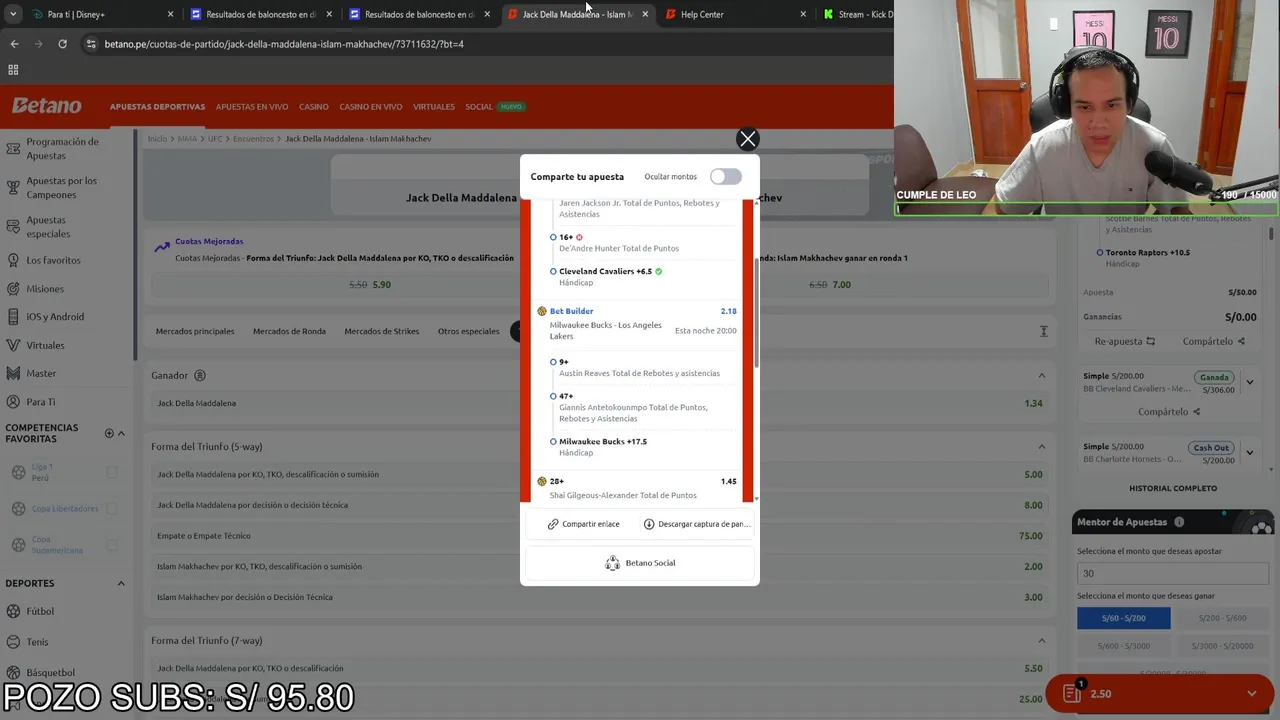Click Compártelo under the Cavaliers bet
Image resolution: width=1280 pixels, height=720 pixels.
pos(1168,411)
